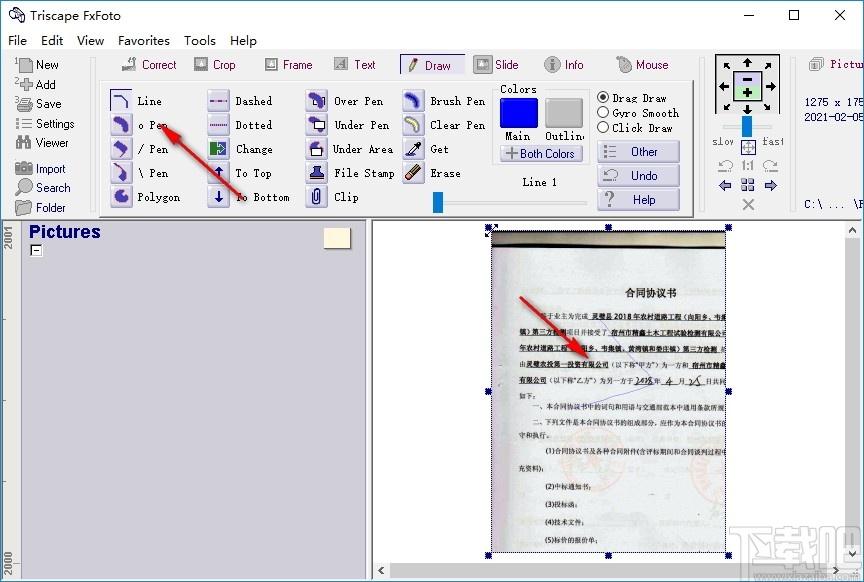The width and height of the screenshot is (864, 582).
Task: Open Settings in the sidebar
Action: click(x=45, y=123)
